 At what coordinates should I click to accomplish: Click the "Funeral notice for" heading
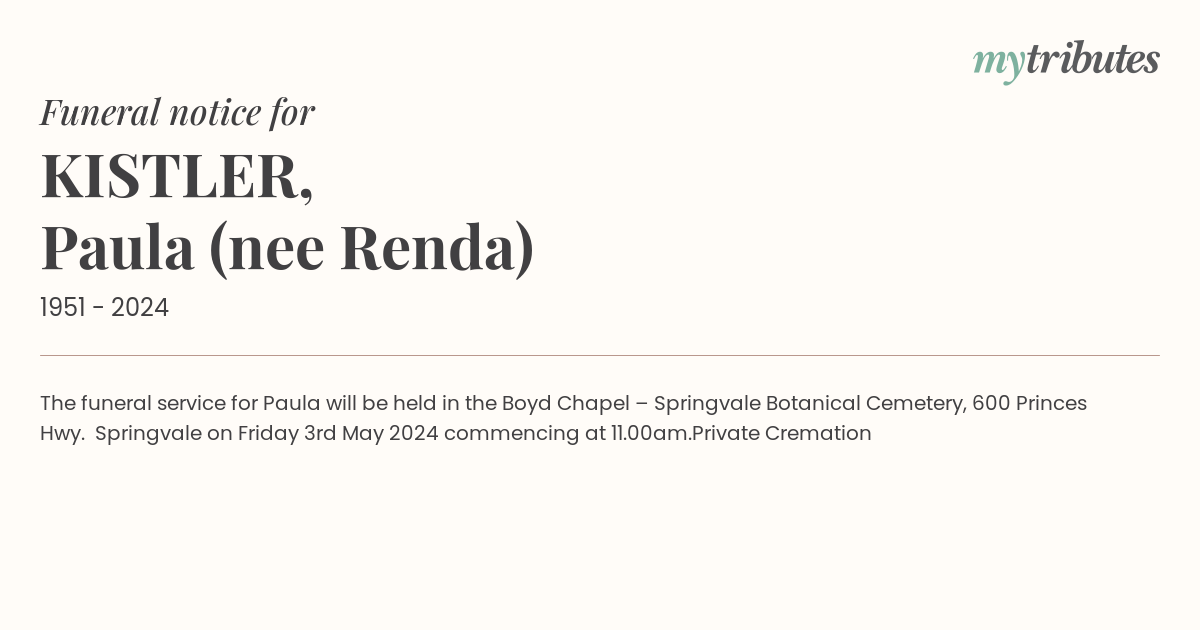177,112
